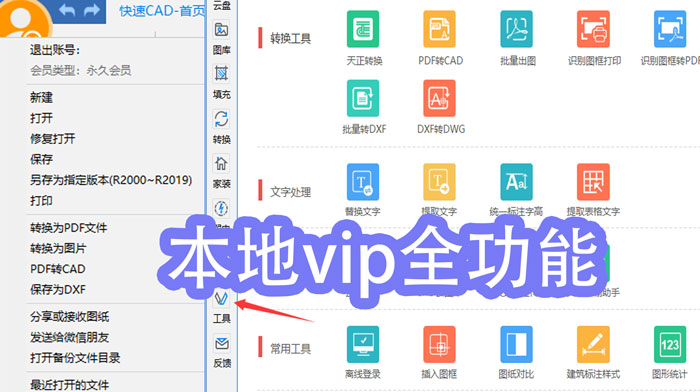
Task: Open 识别图框打印 frame print tool
Action: (x=593, y=29)
